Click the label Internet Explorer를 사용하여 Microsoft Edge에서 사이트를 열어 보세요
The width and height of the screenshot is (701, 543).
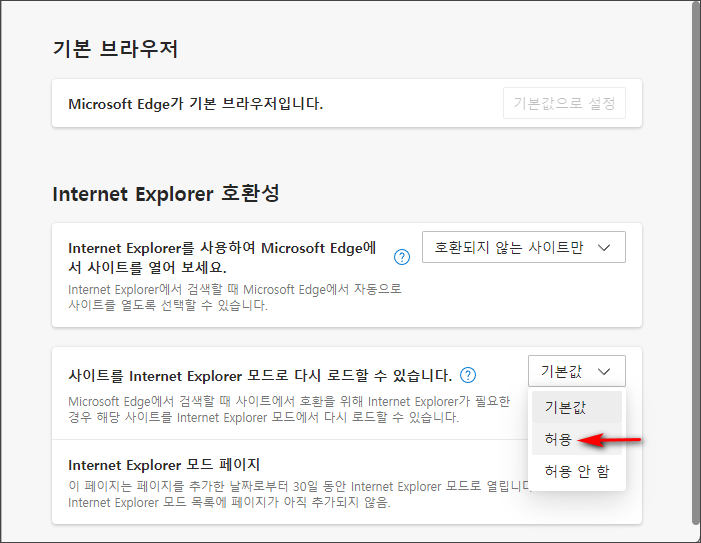(222, 257)
